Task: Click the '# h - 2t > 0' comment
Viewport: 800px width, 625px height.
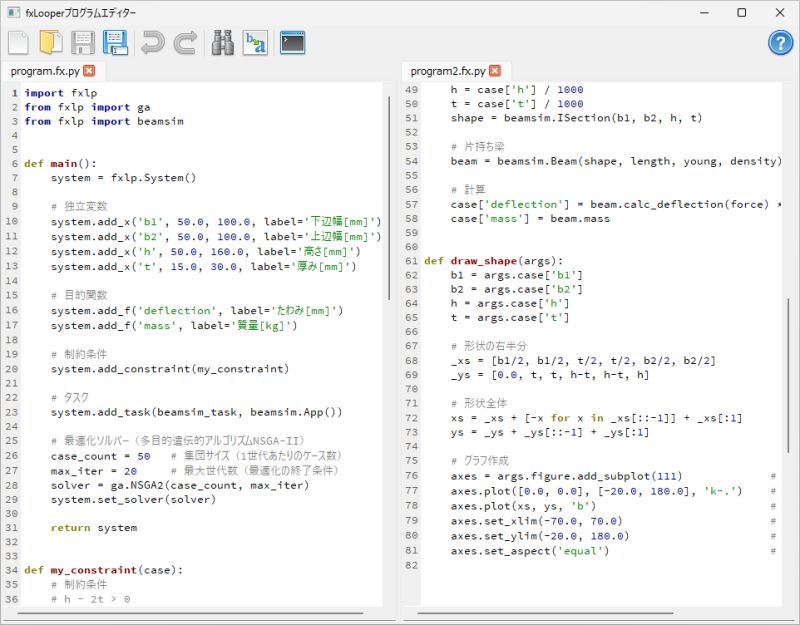Action: click(90, 599)
